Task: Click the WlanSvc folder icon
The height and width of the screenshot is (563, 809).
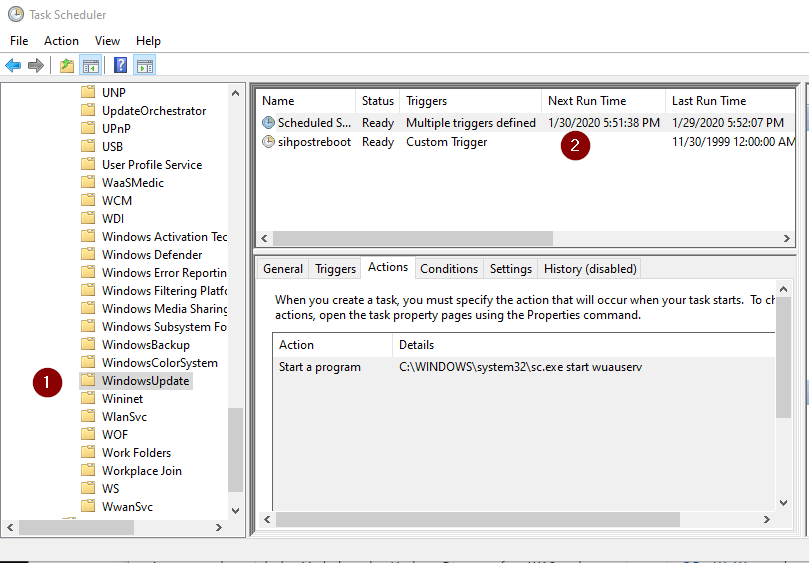Action: (88, 416)
